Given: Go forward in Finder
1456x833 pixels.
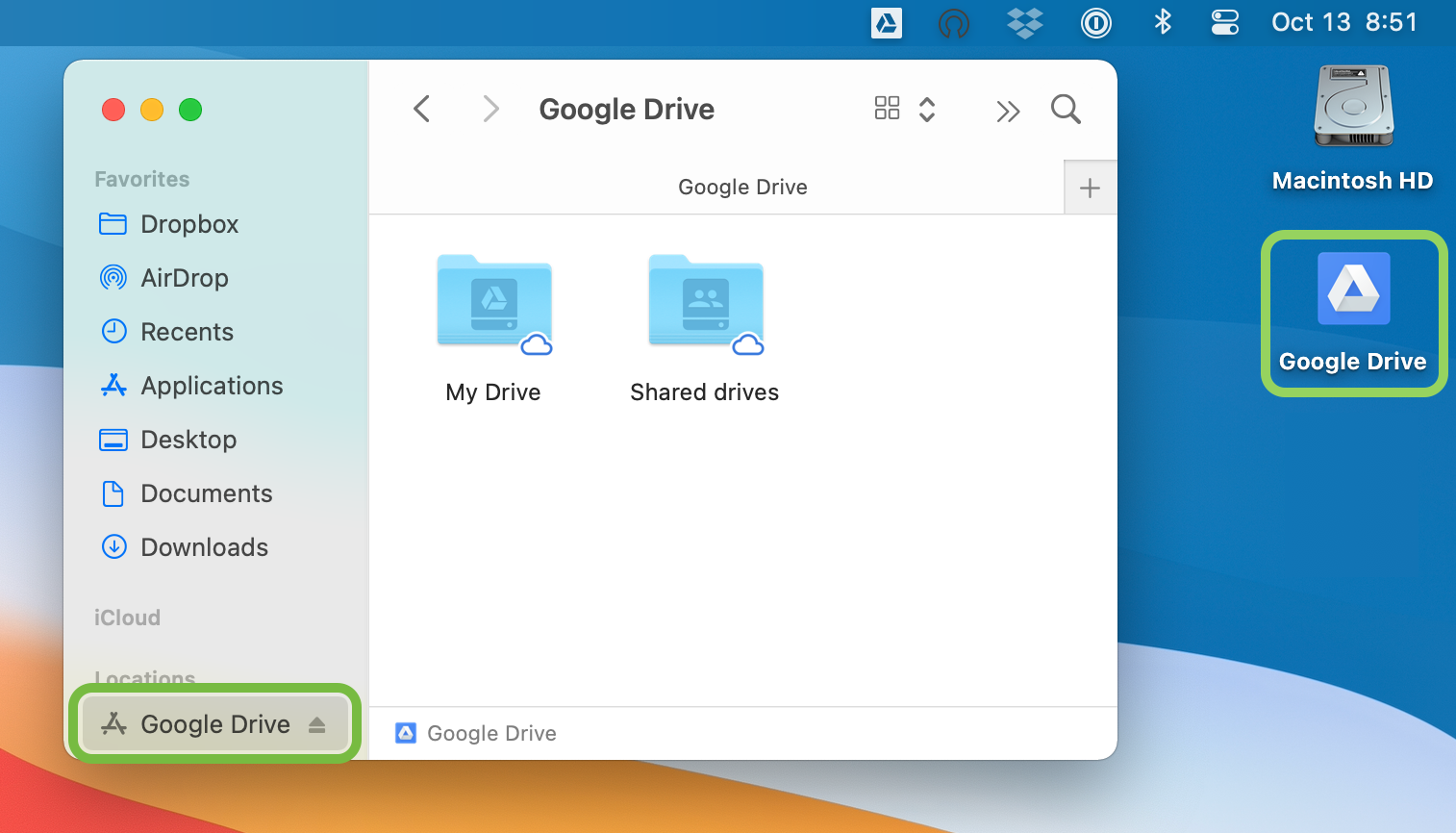Looking at the screenshot, I should 490,109.
